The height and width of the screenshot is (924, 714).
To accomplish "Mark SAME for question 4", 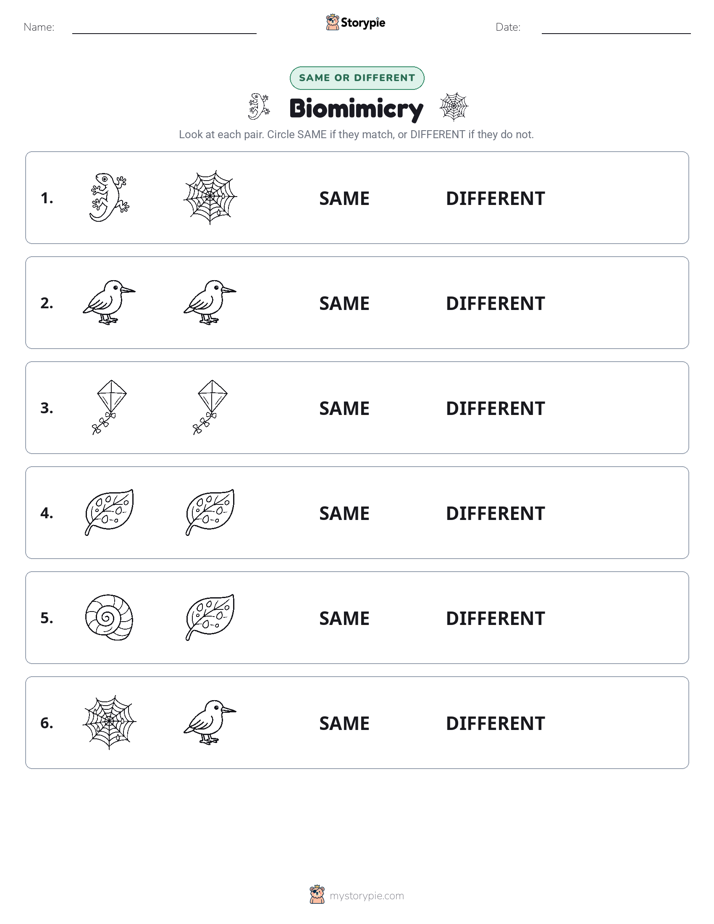I will point(344,513).
